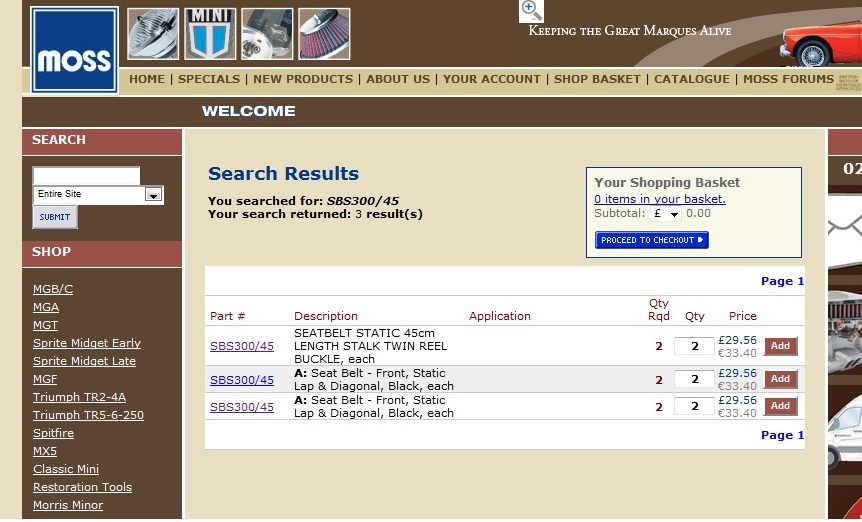The height and width of the screenshot is (522, 862).
Task: Open SBS300/45 link for SEATBELT STATIC row
Action: point(242,346)
